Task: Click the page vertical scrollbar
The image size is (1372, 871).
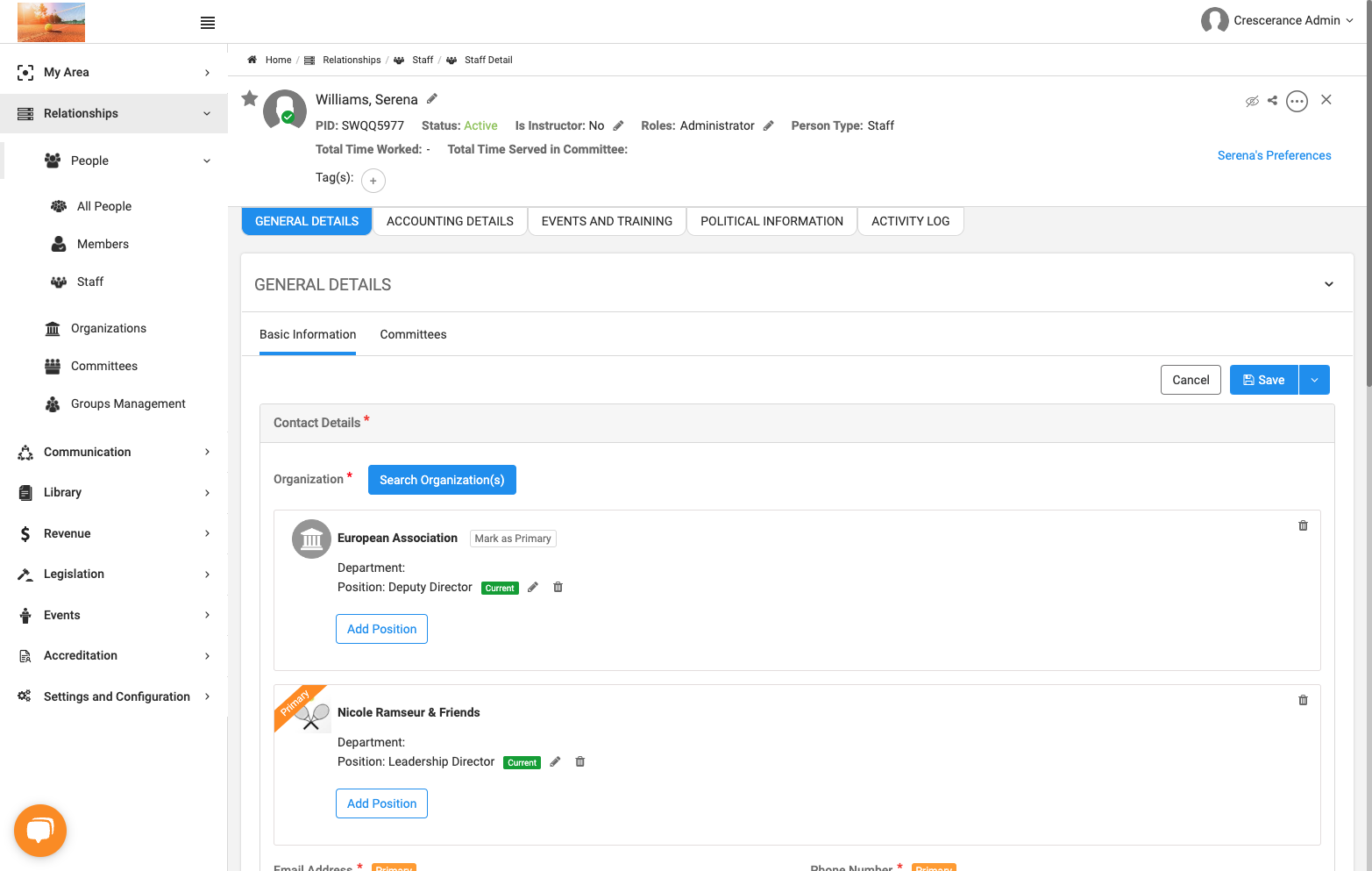Action: click(x=1368, y=193)
